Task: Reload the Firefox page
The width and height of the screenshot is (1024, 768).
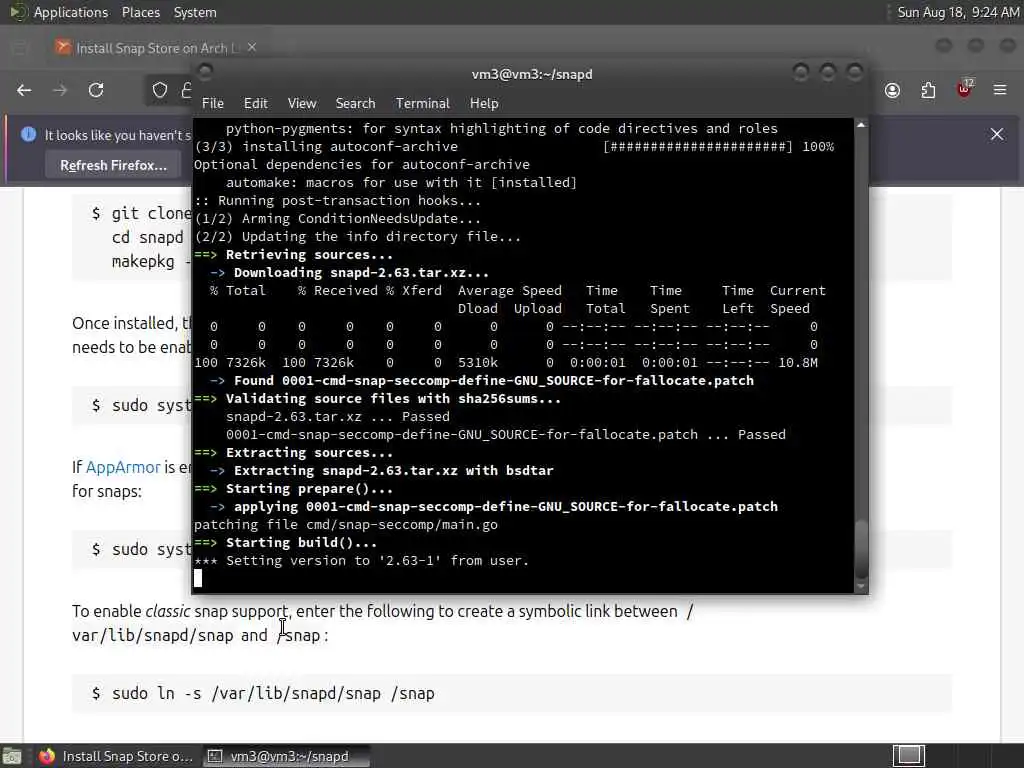Action: [96, 90]
